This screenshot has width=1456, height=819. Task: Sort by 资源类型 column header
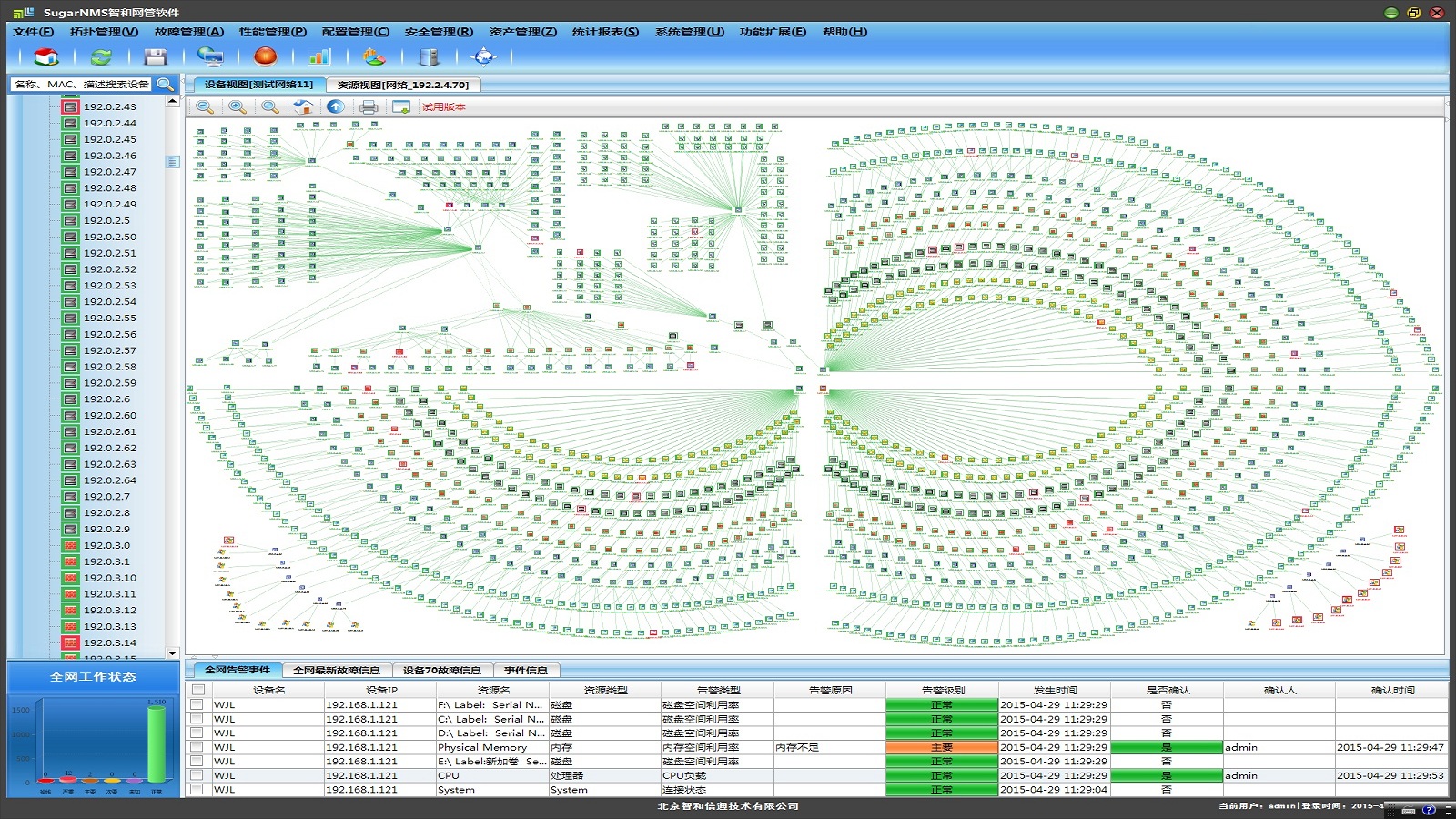(x=605, y=690)
